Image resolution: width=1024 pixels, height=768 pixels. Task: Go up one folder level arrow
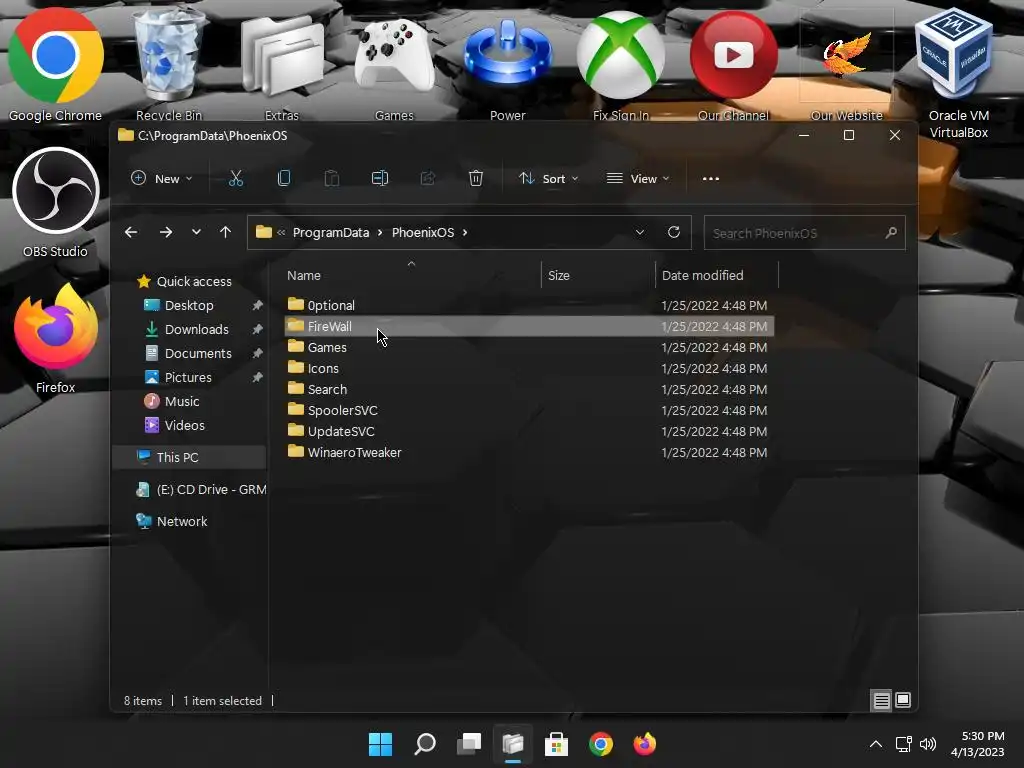pos(225,232)
